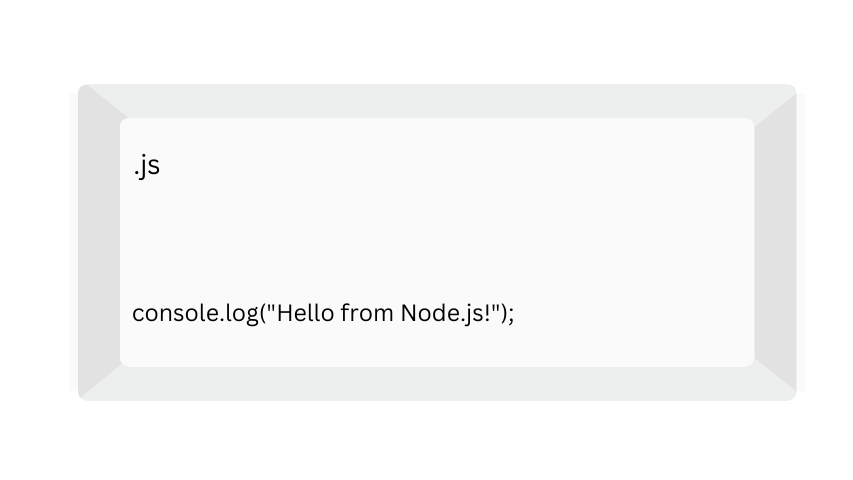The width and height of the screenshot is (853, 480).
Task: Click the top-right corner of the bevel frame
Action: 788,92
